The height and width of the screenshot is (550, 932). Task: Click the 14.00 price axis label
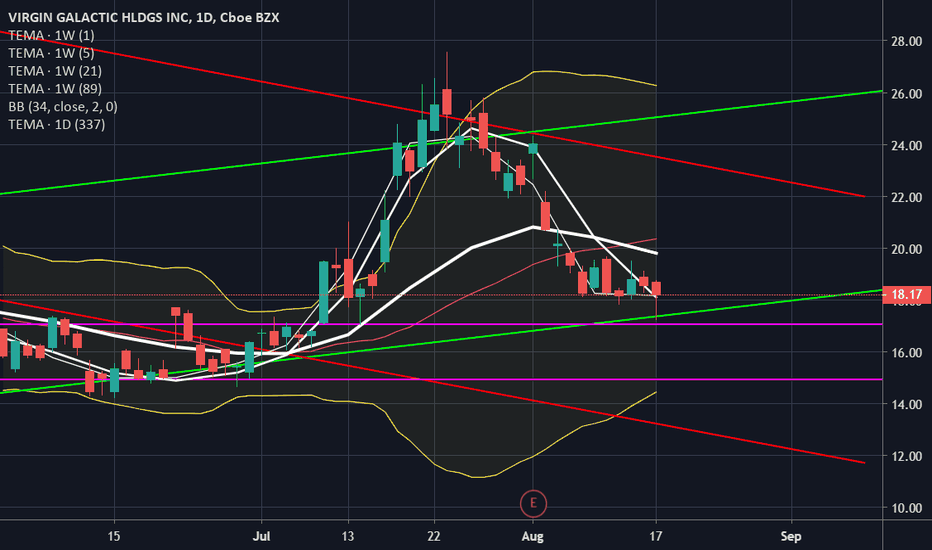906,404
